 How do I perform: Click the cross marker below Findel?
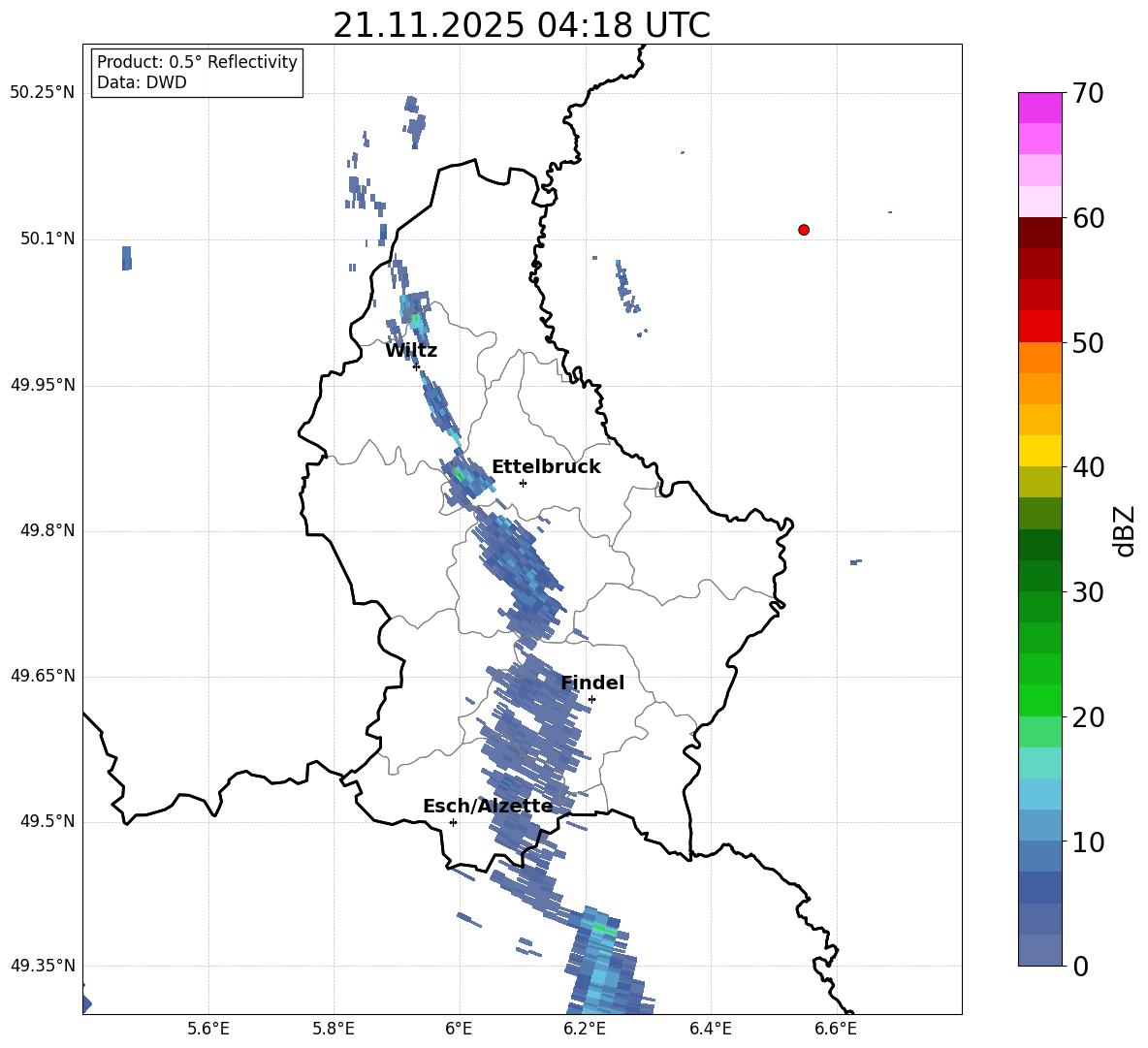[591, 700]
